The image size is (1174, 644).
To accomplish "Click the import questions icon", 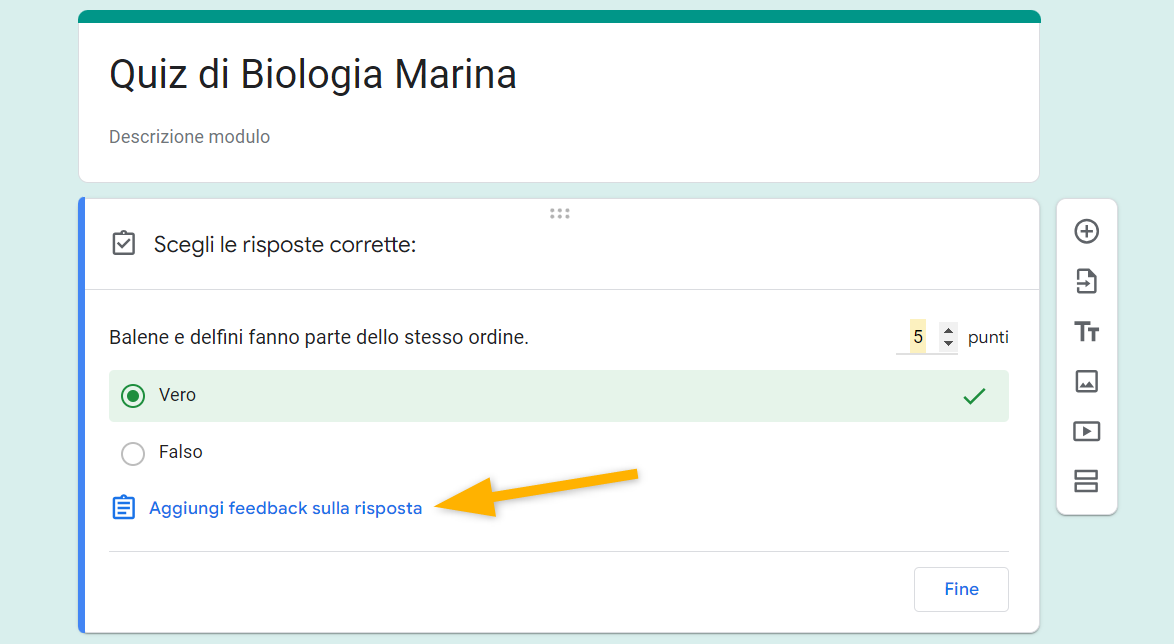I will click(x=1086, y=282).
